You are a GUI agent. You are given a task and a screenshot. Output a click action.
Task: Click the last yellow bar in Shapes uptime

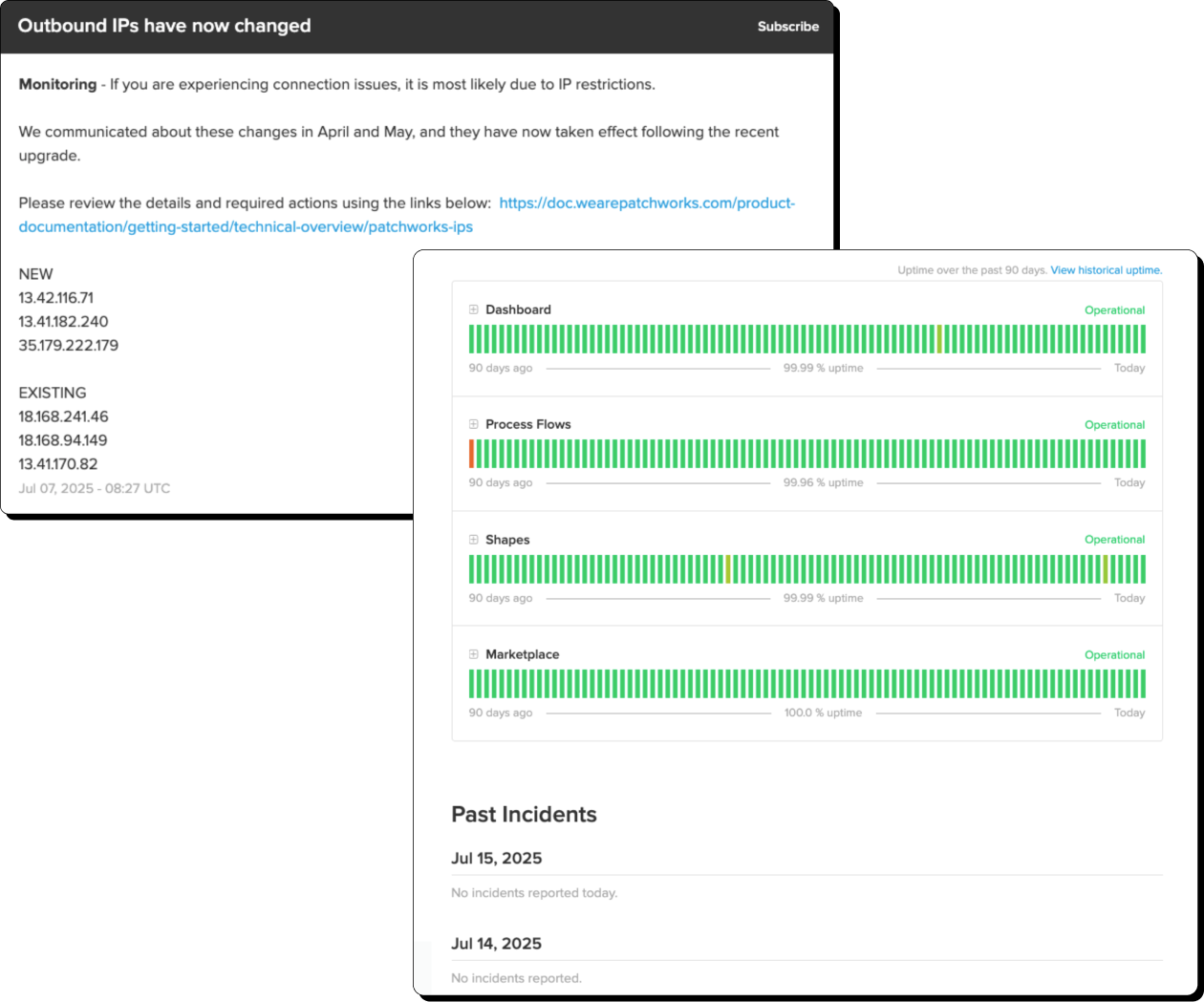(1105, 569)
